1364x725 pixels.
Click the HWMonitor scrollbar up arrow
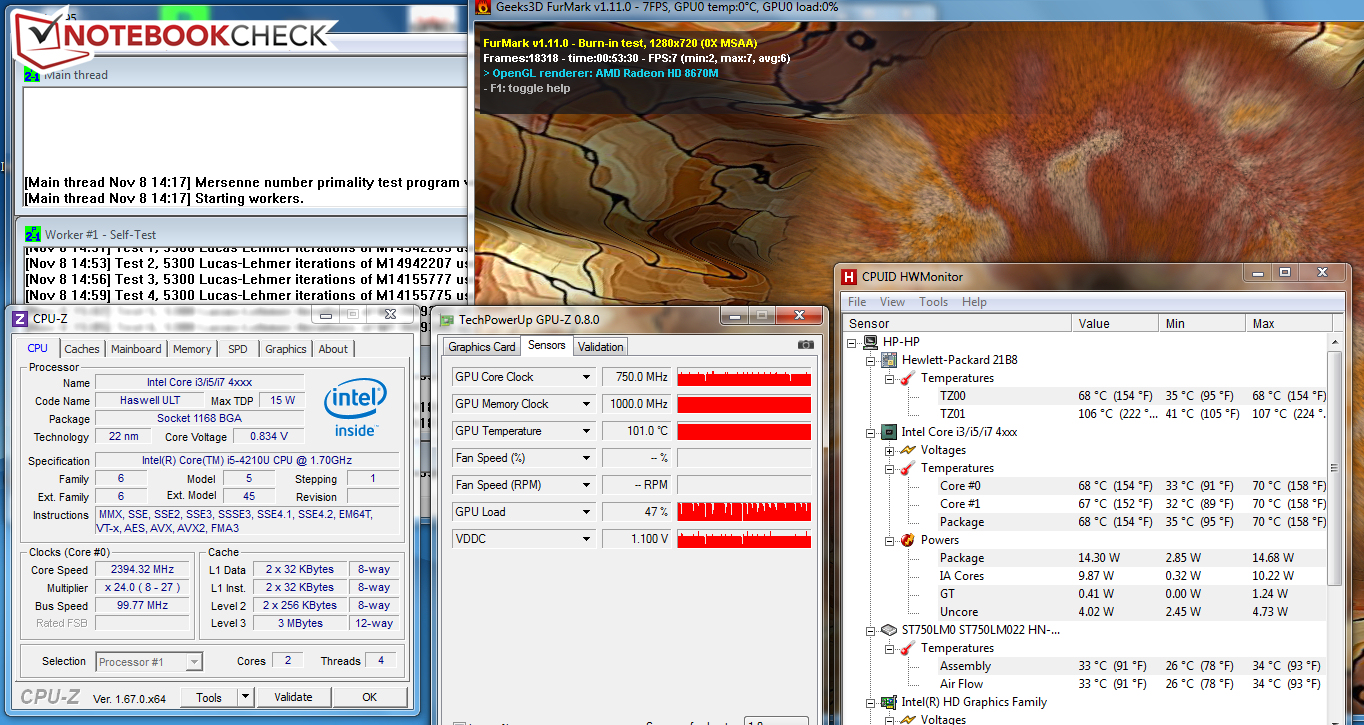(1333, 342)
